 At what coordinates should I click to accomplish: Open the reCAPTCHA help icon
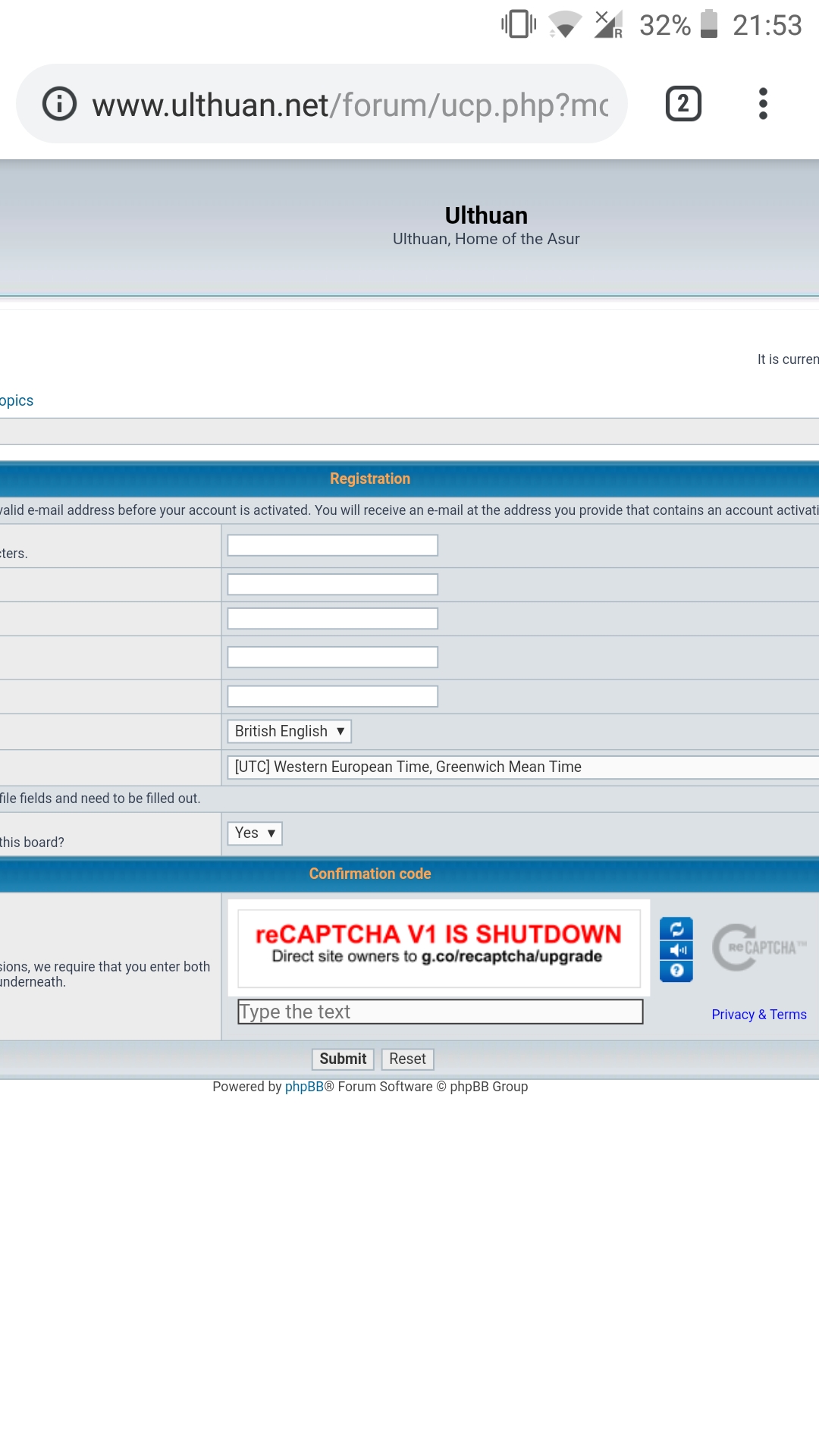pos(676,971)
